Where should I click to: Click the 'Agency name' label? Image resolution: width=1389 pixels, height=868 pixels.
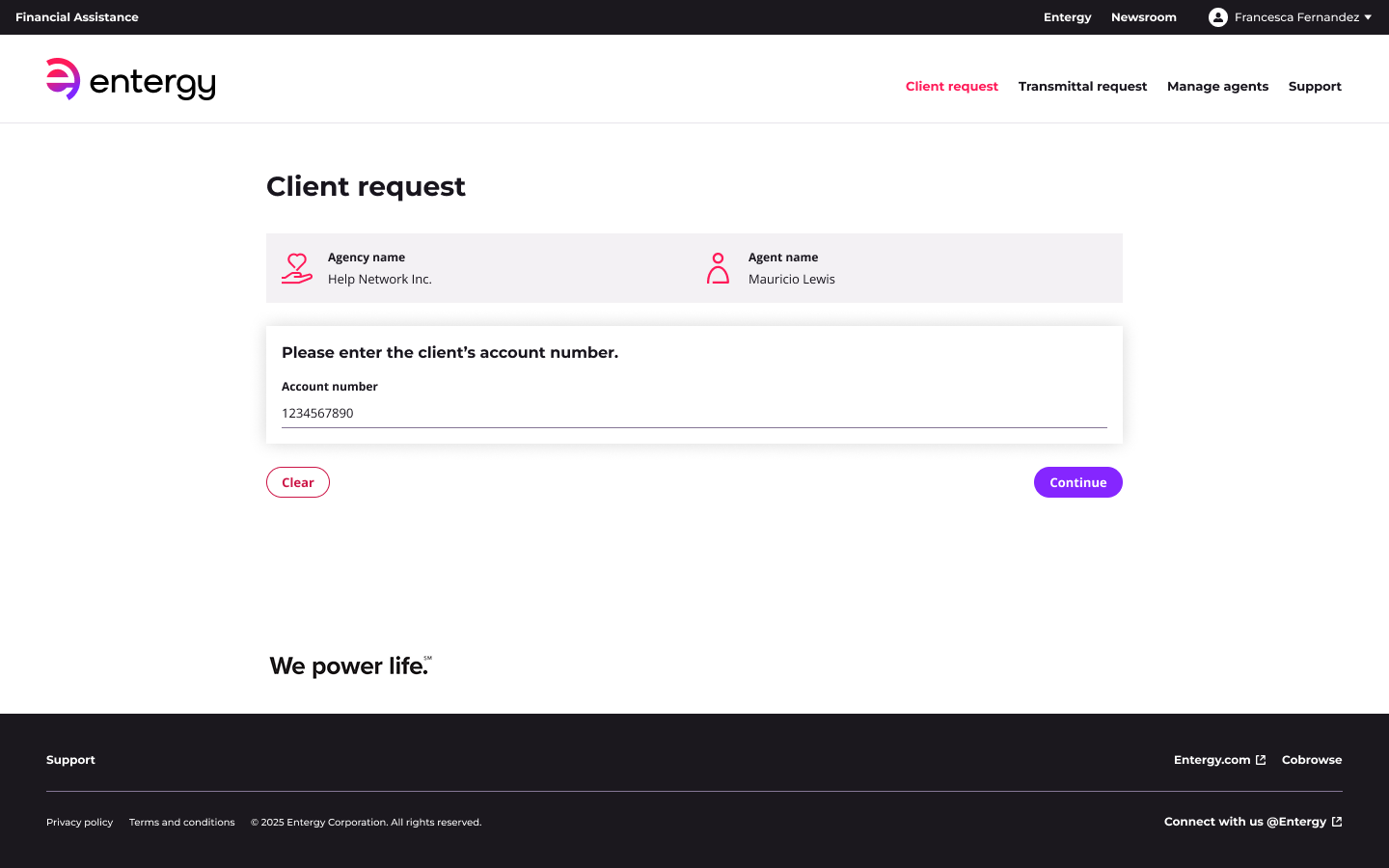(x=367, y=258)
